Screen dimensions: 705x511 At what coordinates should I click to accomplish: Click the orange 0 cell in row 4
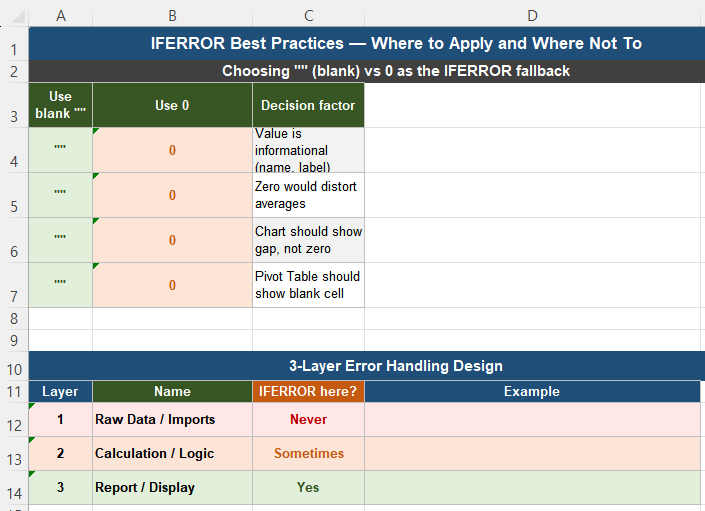(x=172, y=150)
